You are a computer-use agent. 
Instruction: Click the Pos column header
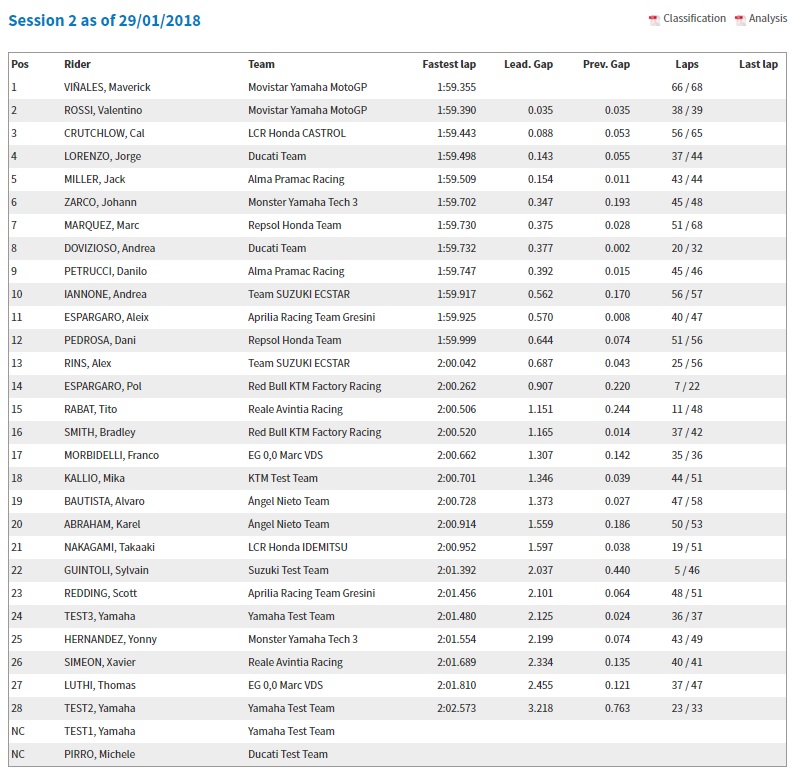click(x=20, y=64)
